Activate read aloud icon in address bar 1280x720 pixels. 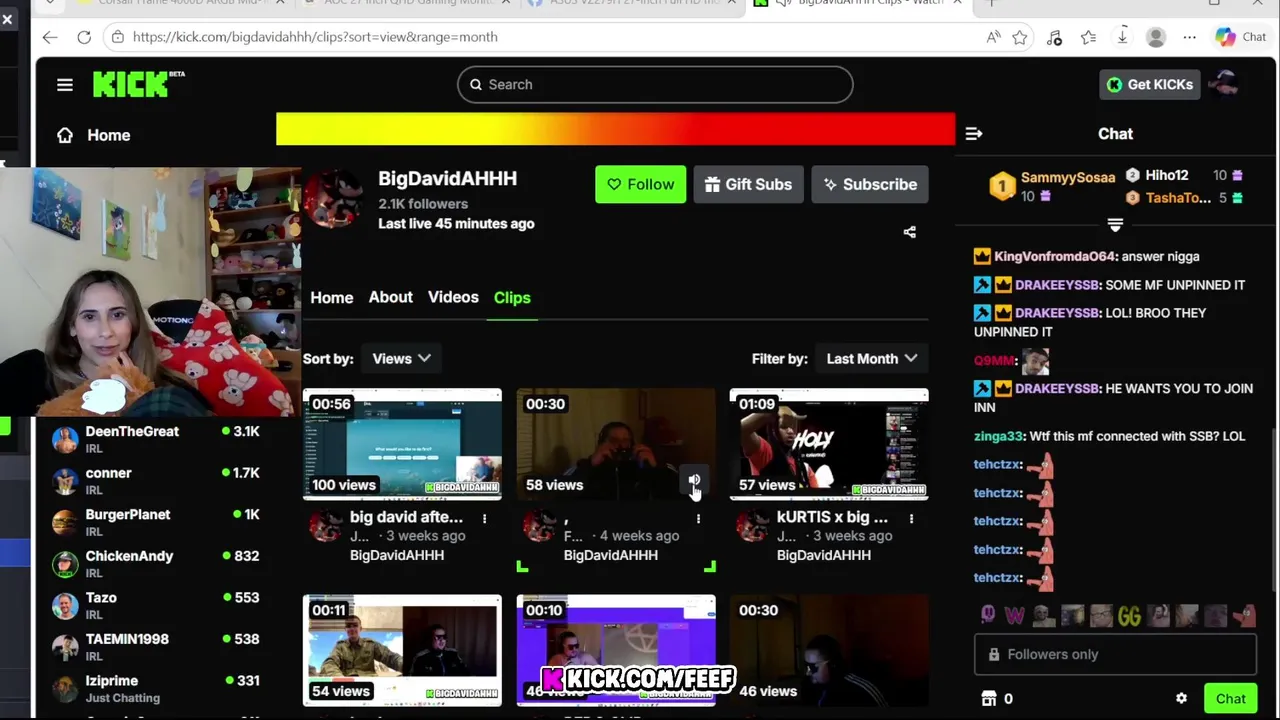pyautogui.click(x=993, y=37)
